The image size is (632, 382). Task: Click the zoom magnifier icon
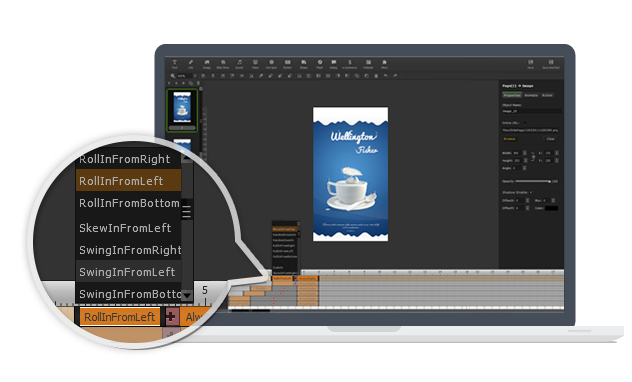coord(173,76)
